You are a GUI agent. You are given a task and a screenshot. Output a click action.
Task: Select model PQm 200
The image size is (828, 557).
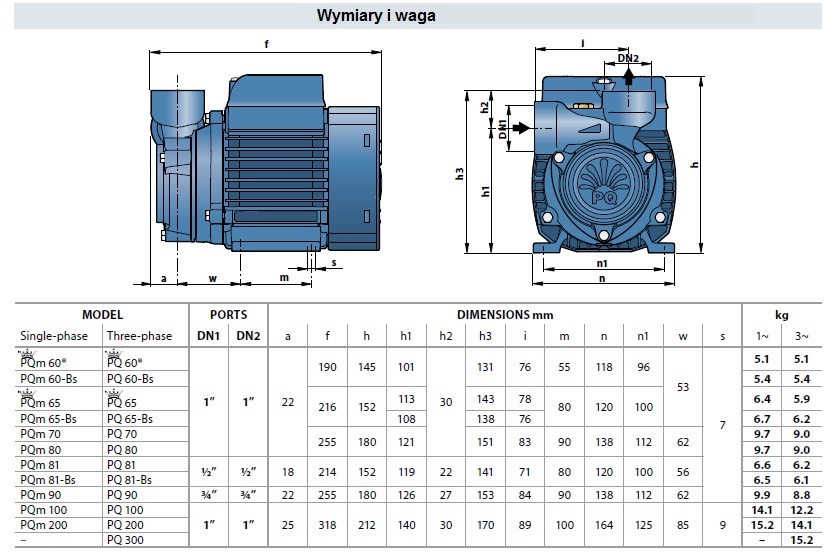click(44, 525)
